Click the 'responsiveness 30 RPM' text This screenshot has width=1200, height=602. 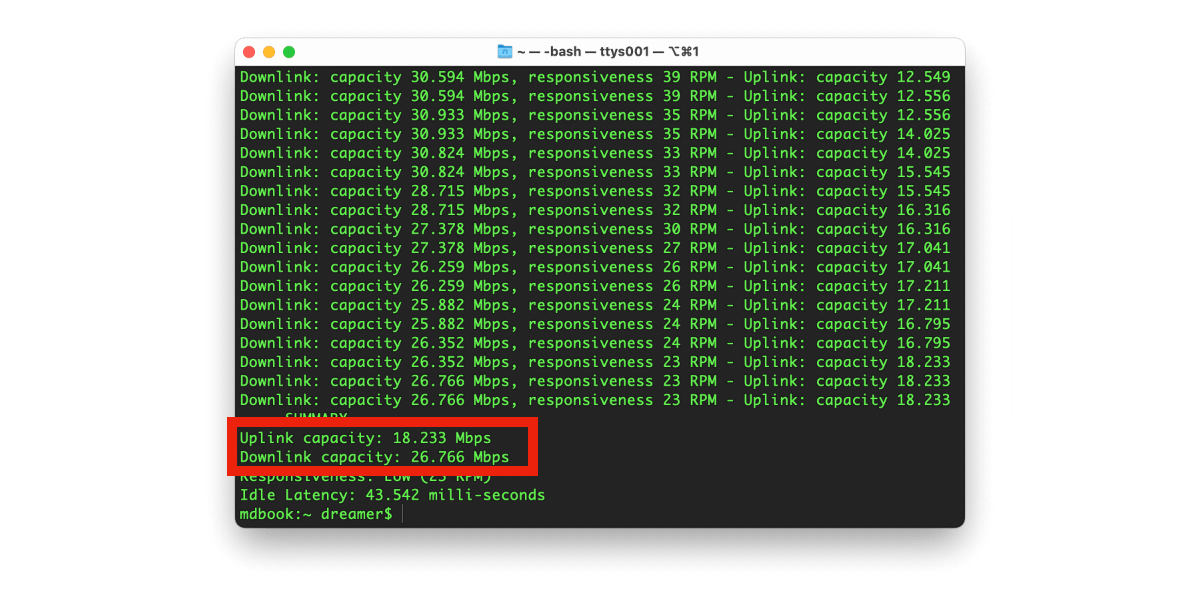coord(622,229)
